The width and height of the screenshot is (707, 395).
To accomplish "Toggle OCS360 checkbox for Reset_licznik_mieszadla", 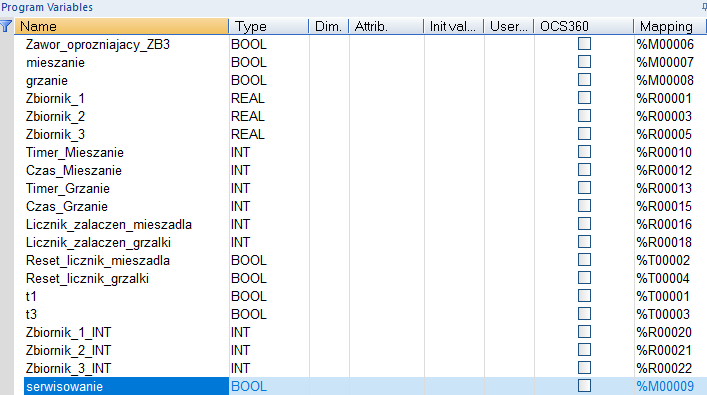I will pos(584,260).
